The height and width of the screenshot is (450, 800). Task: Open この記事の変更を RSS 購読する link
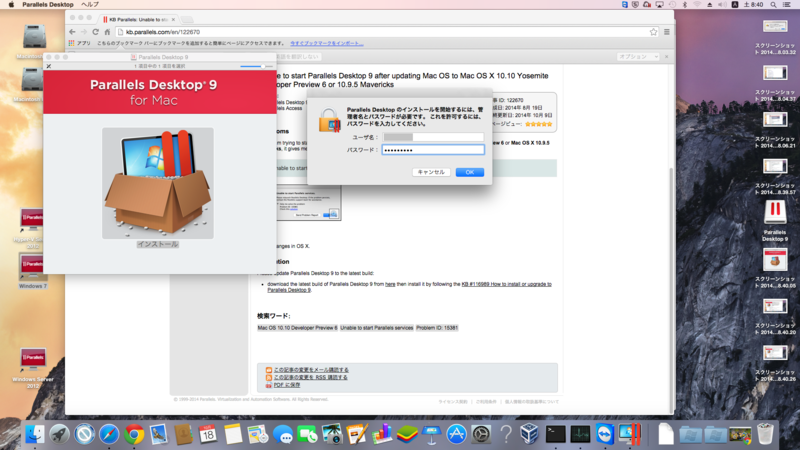coord(311,378)
